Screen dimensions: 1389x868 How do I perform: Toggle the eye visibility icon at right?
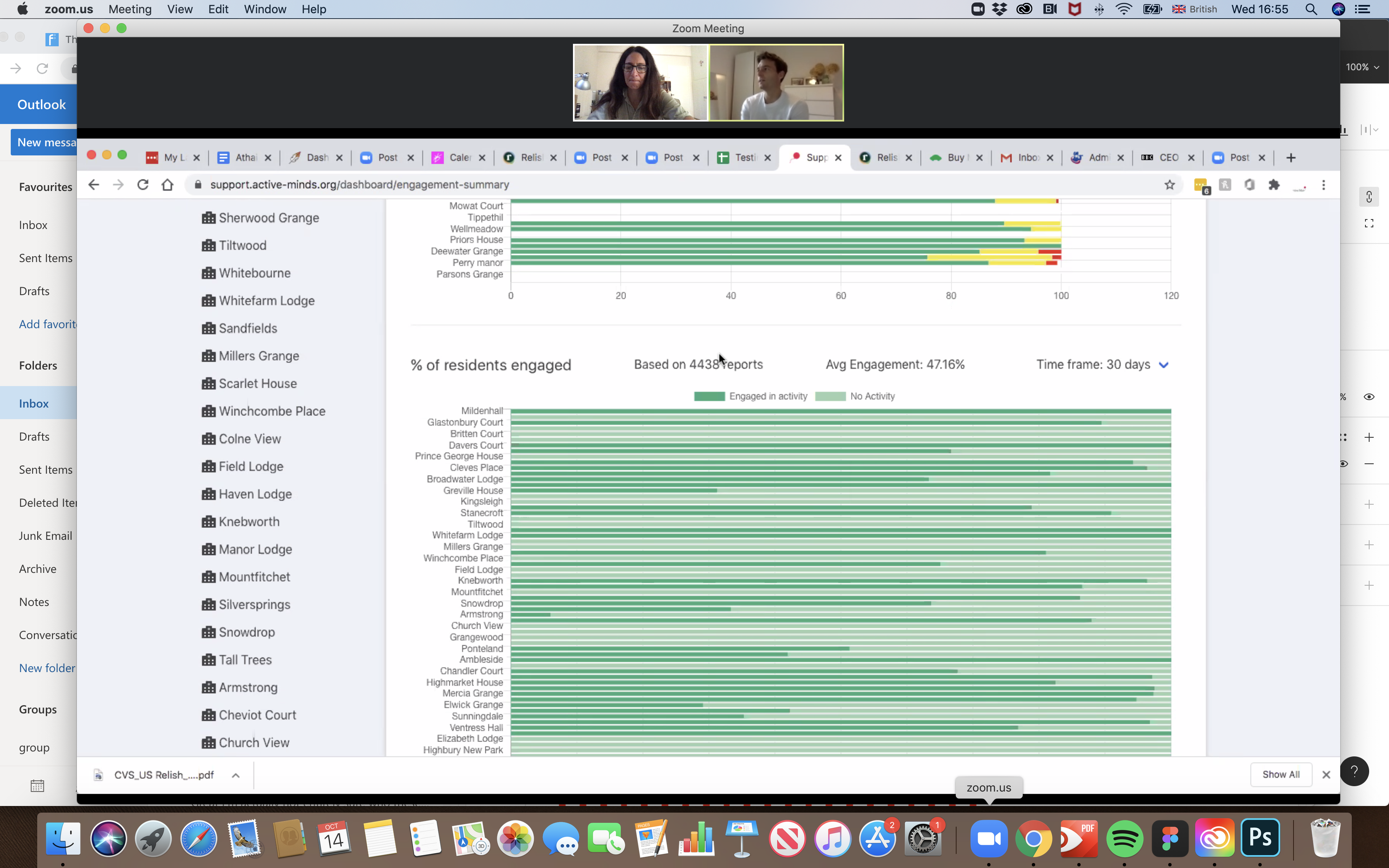pyautogui.click(x=1369, y=397)
